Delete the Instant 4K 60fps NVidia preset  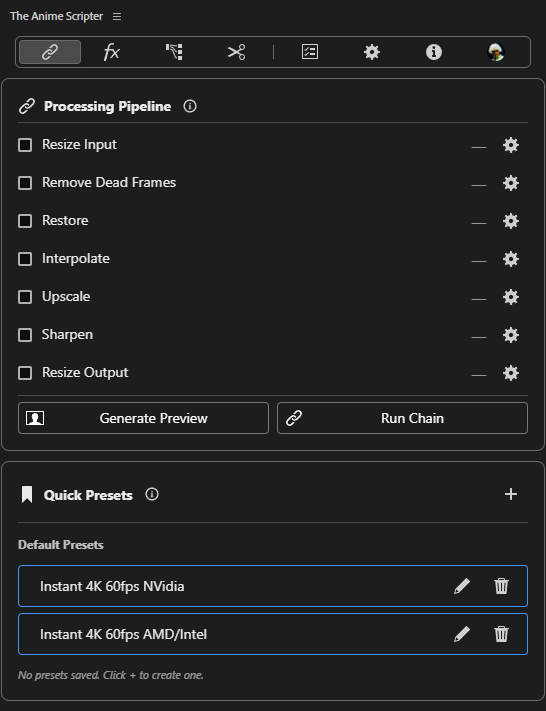501,586
